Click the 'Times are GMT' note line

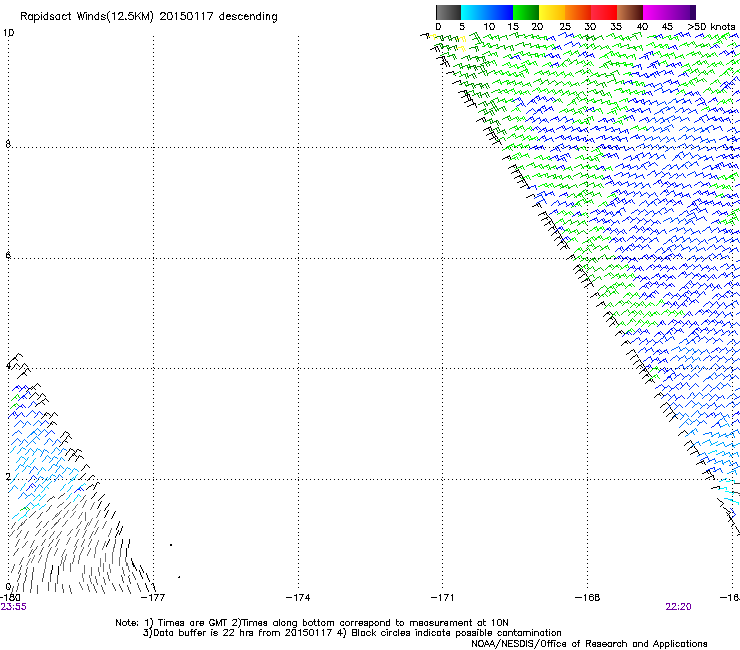311,623
